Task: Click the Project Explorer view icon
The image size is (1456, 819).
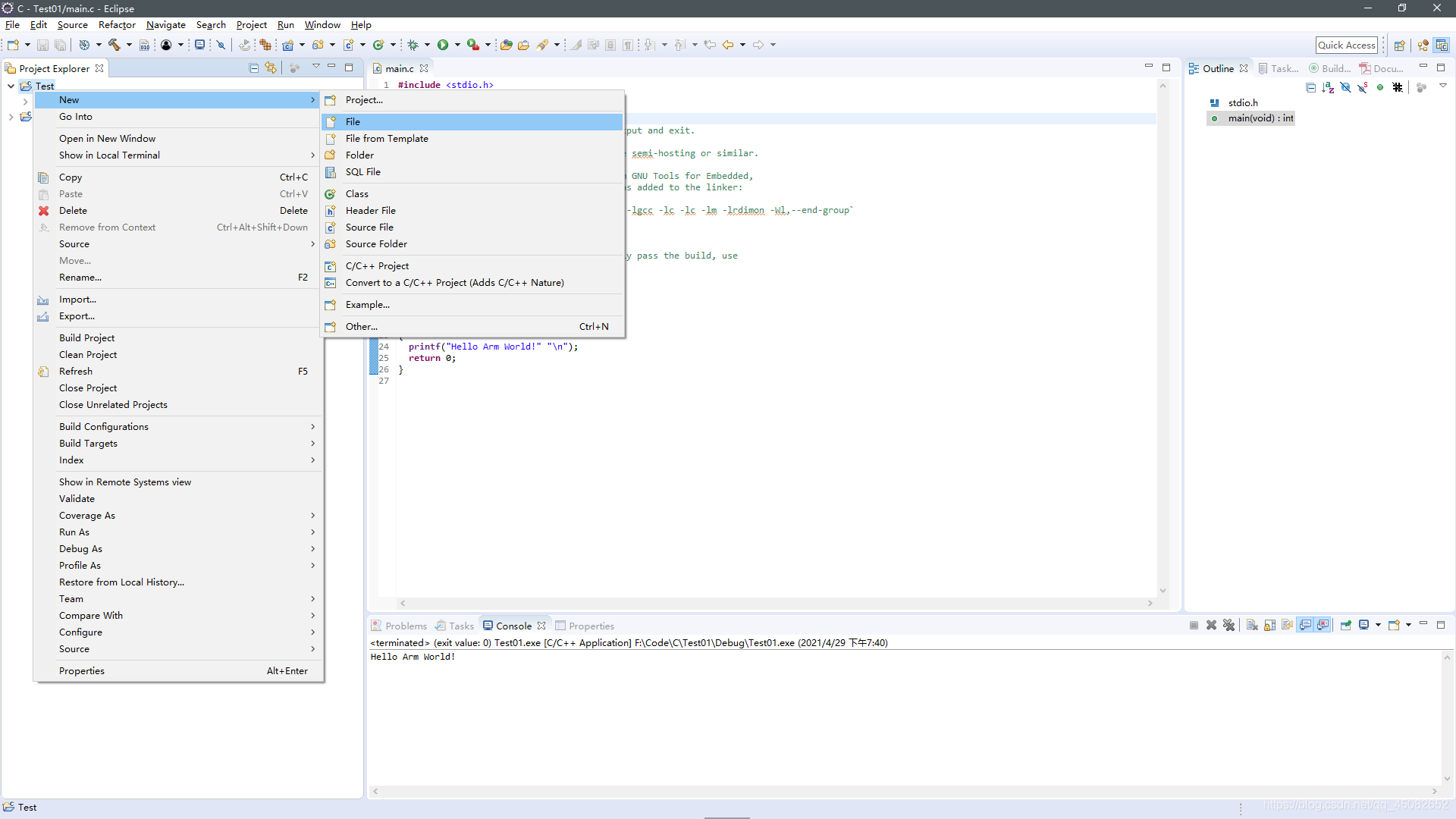Action: point(11,68)
